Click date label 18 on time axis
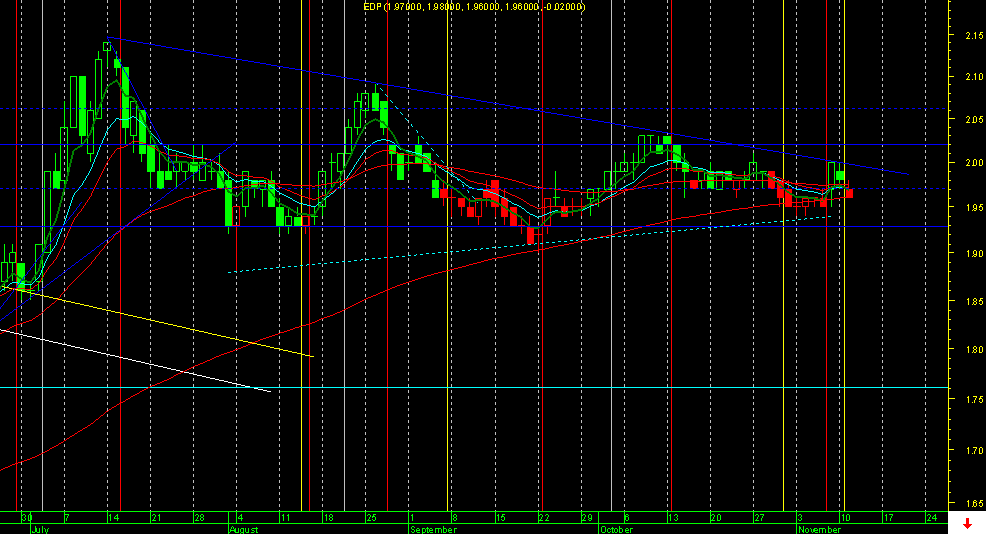 tap(328, 518)
